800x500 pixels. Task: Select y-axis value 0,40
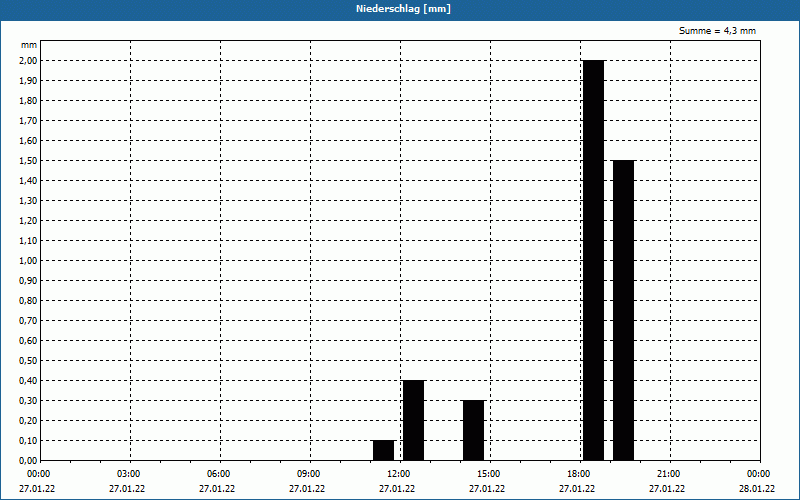(x=28, y=381)
